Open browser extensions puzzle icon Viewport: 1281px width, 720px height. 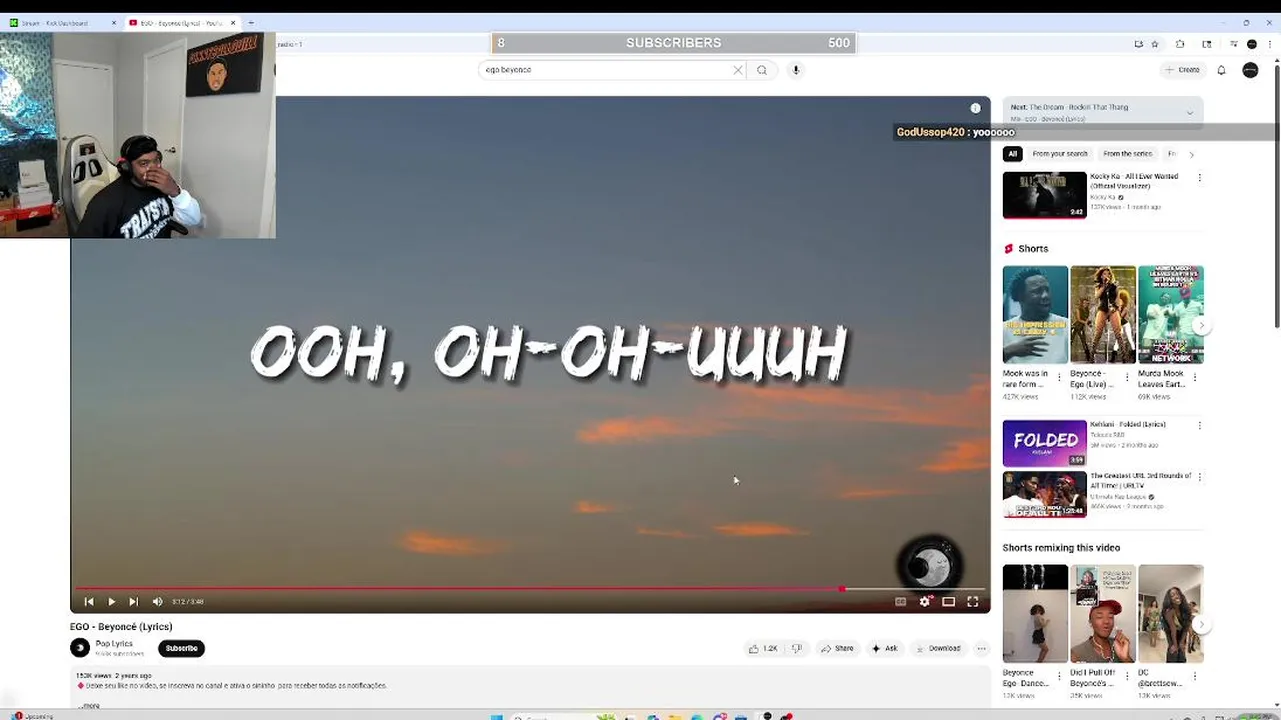point(1180,44)
